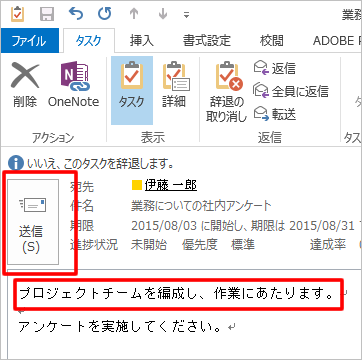
Task: Open the 書式設定 ribbon tab
Action: (x=207, y=41)
